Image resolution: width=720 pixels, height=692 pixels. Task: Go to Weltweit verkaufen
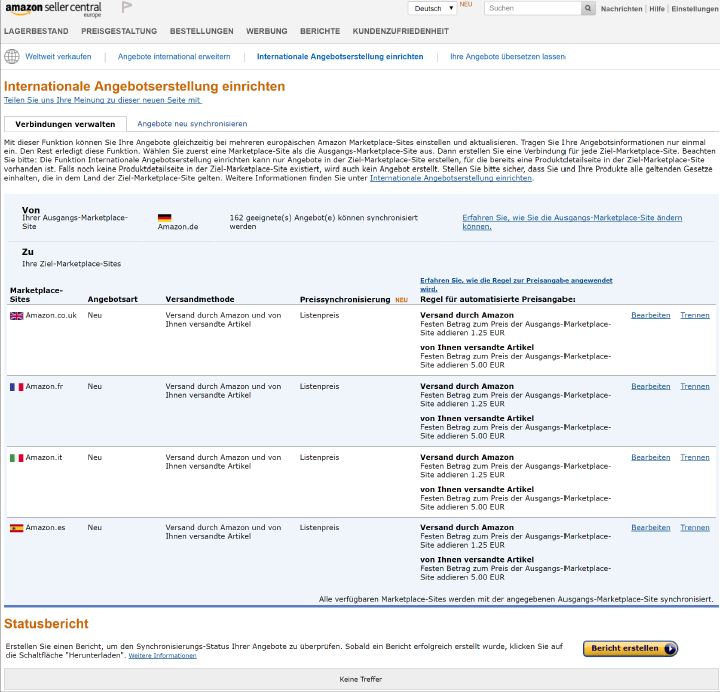[x=58, y=56]
